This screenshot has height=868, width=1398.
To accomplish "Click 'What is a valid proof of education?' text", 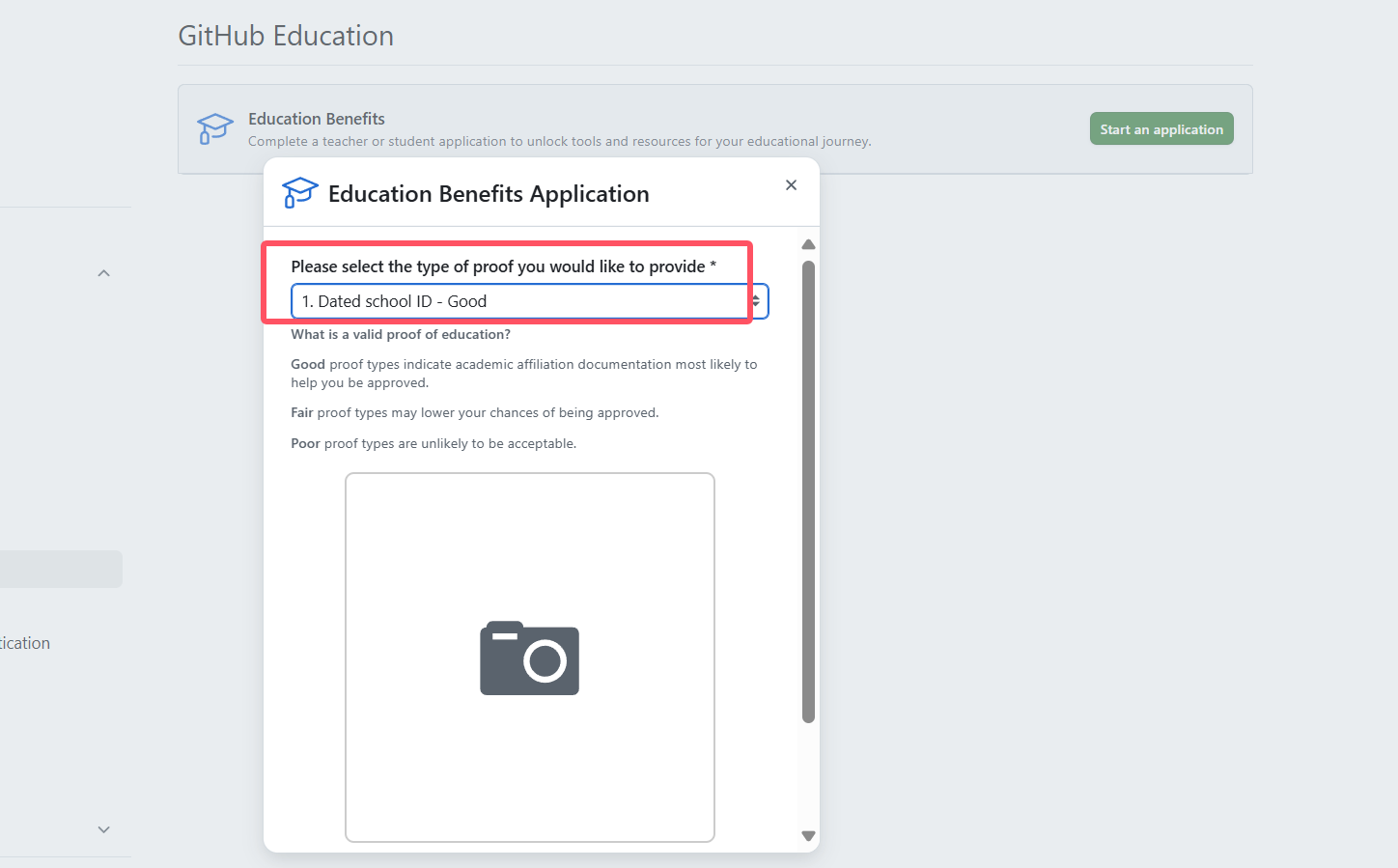I will pos(401,334).
